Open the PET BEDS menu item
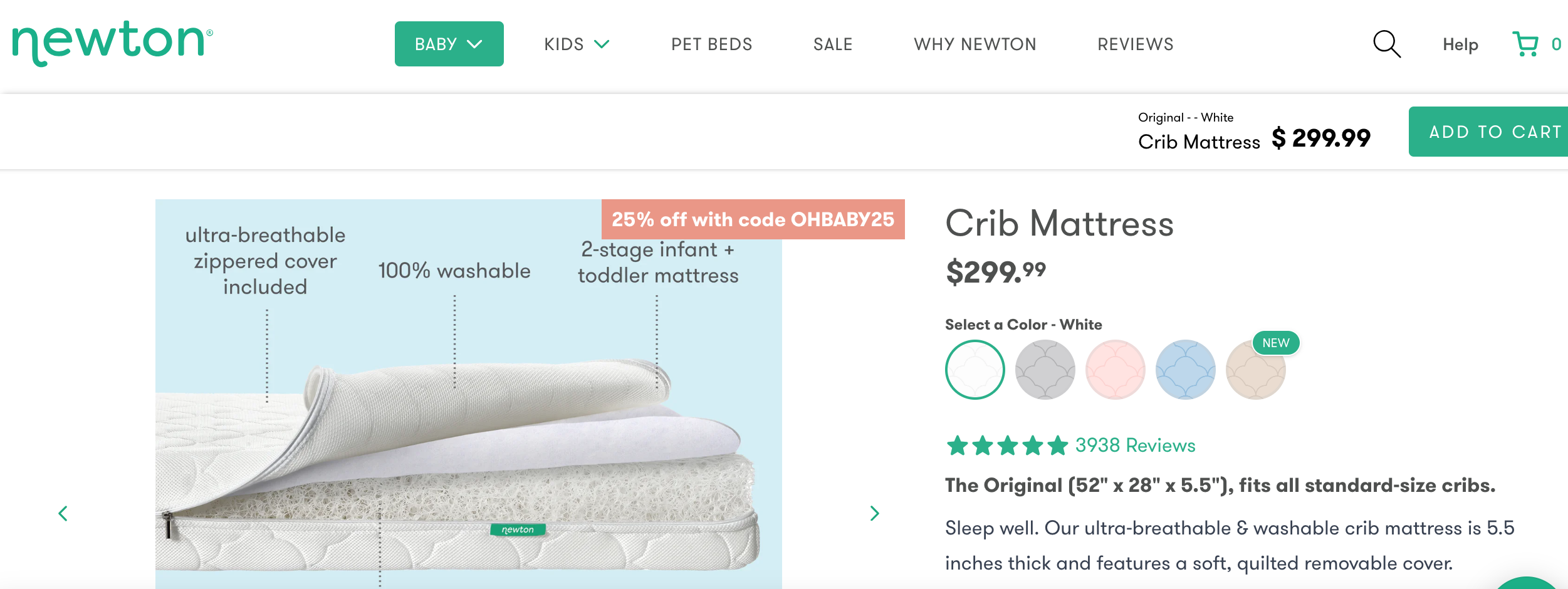The width and height of the screenshot is (1568, 589). [711, 44]
